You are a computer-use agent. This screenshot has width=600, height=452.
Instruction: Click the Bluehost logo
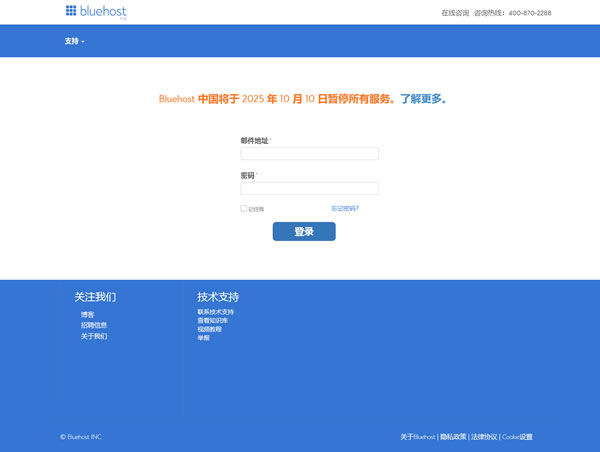[96, 12]
